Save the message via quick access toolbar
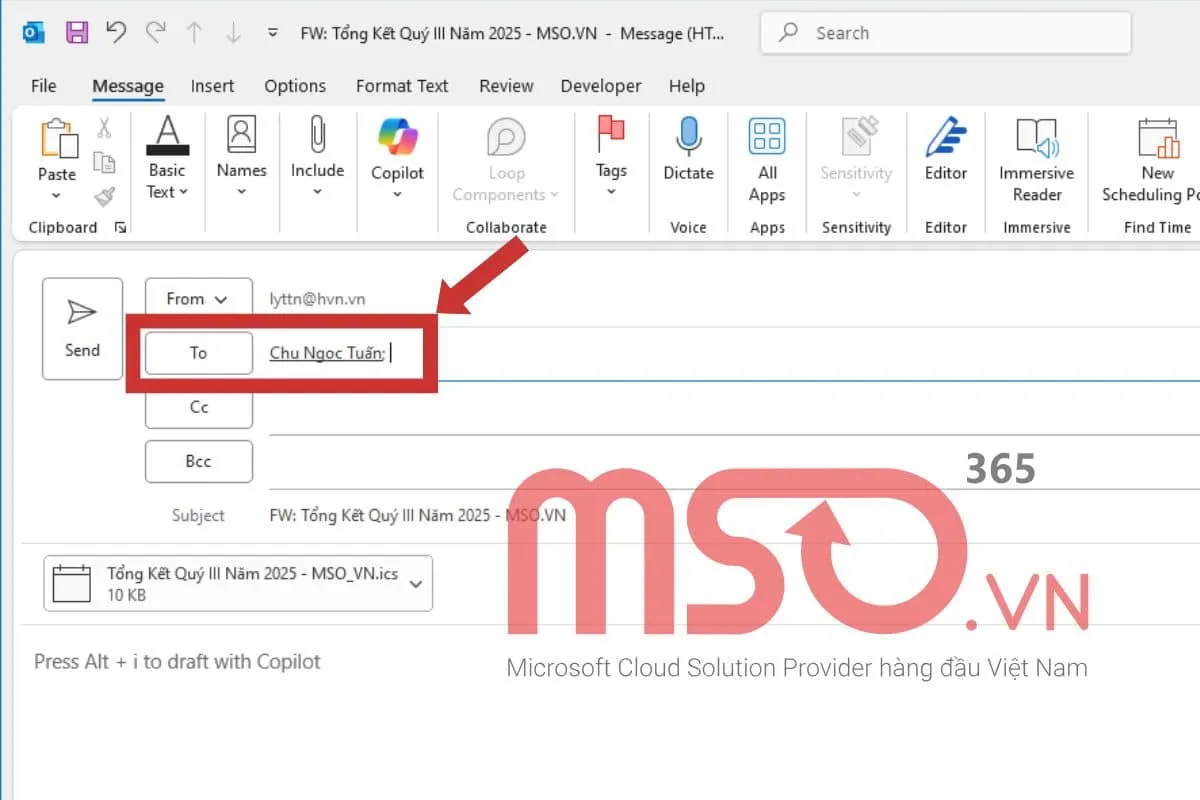Viewport: 1200px width, 800px height. point(75,32)
